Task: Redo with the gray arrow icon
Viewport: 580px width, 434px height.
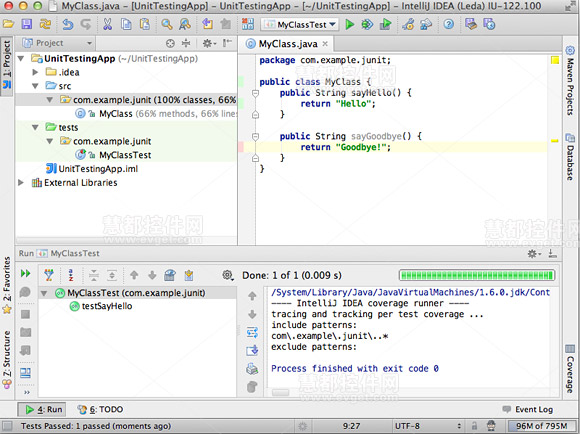Action: [86, 24]
